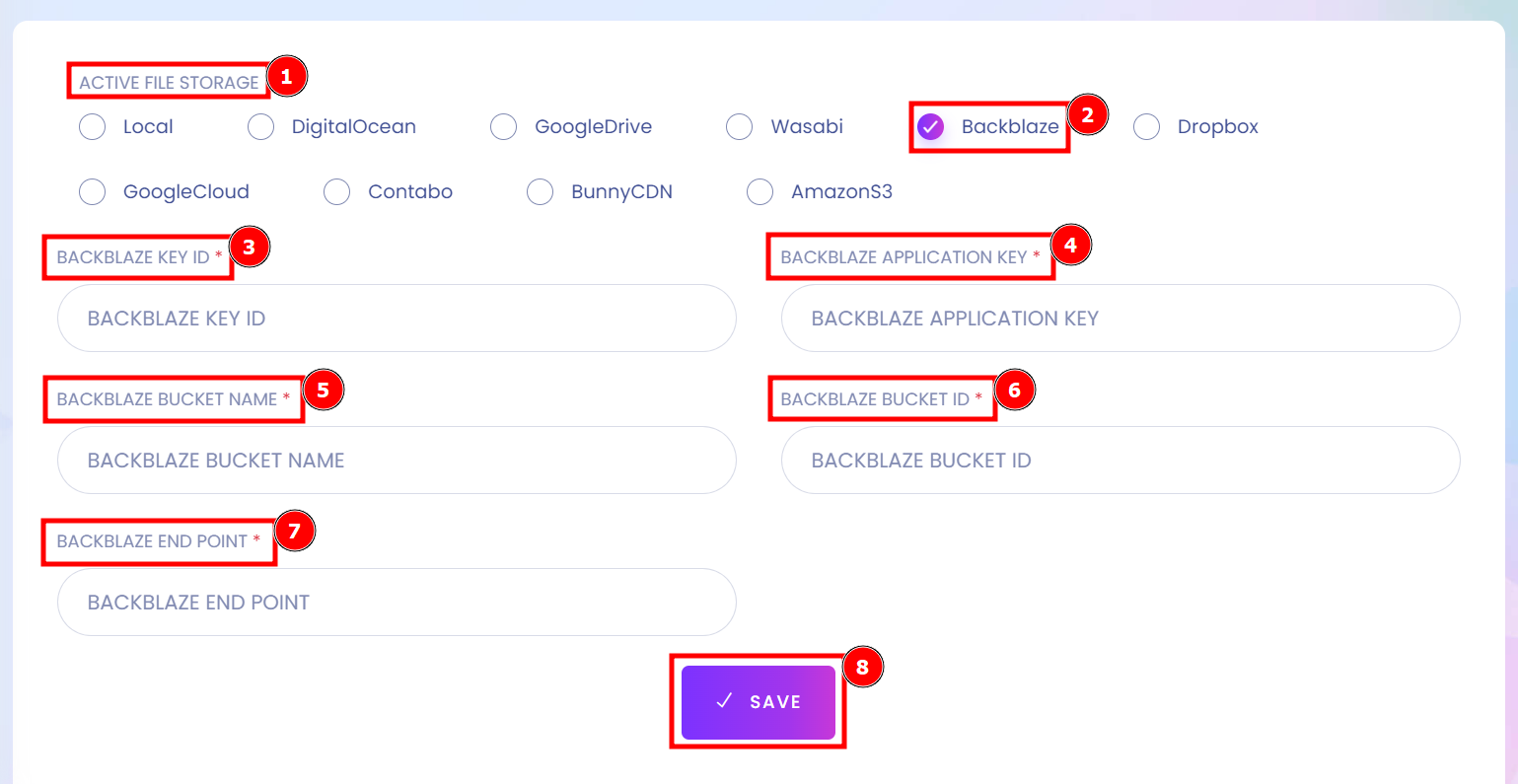This screenshot has height=784, width=1518.
Task: Select Dropbox as file storage
Action: pos(1147,127)
